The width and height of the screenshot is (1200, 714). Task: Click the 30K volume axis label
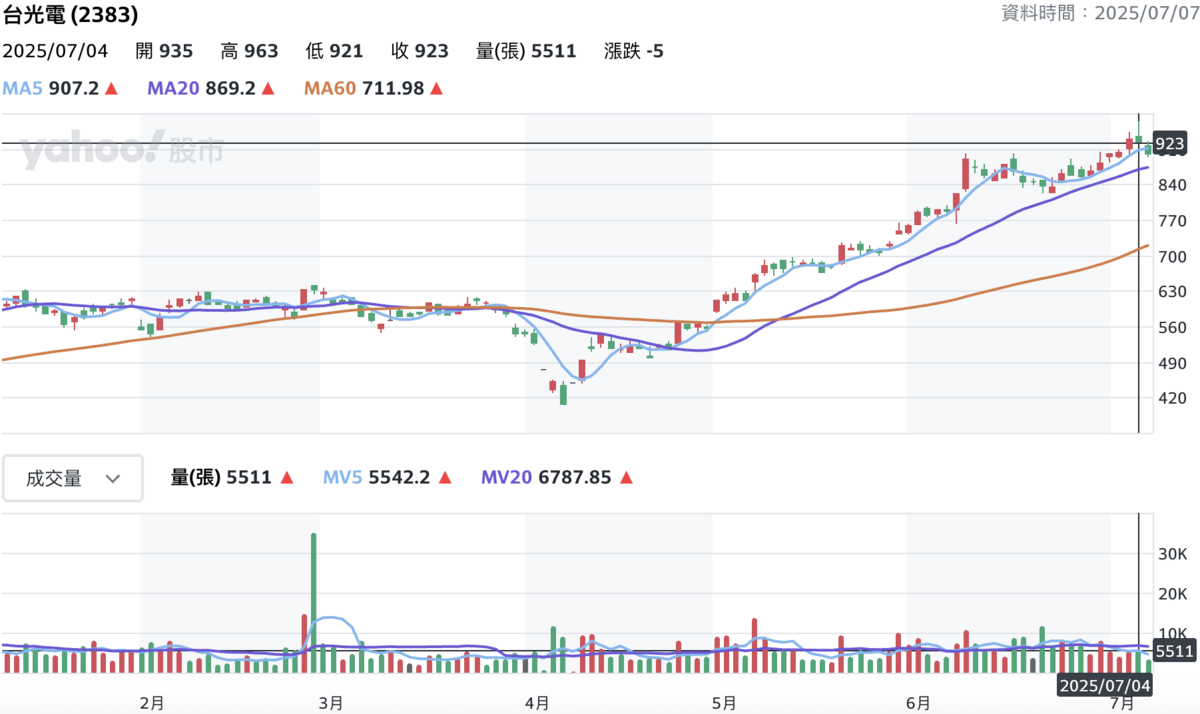coord(1171,553)
